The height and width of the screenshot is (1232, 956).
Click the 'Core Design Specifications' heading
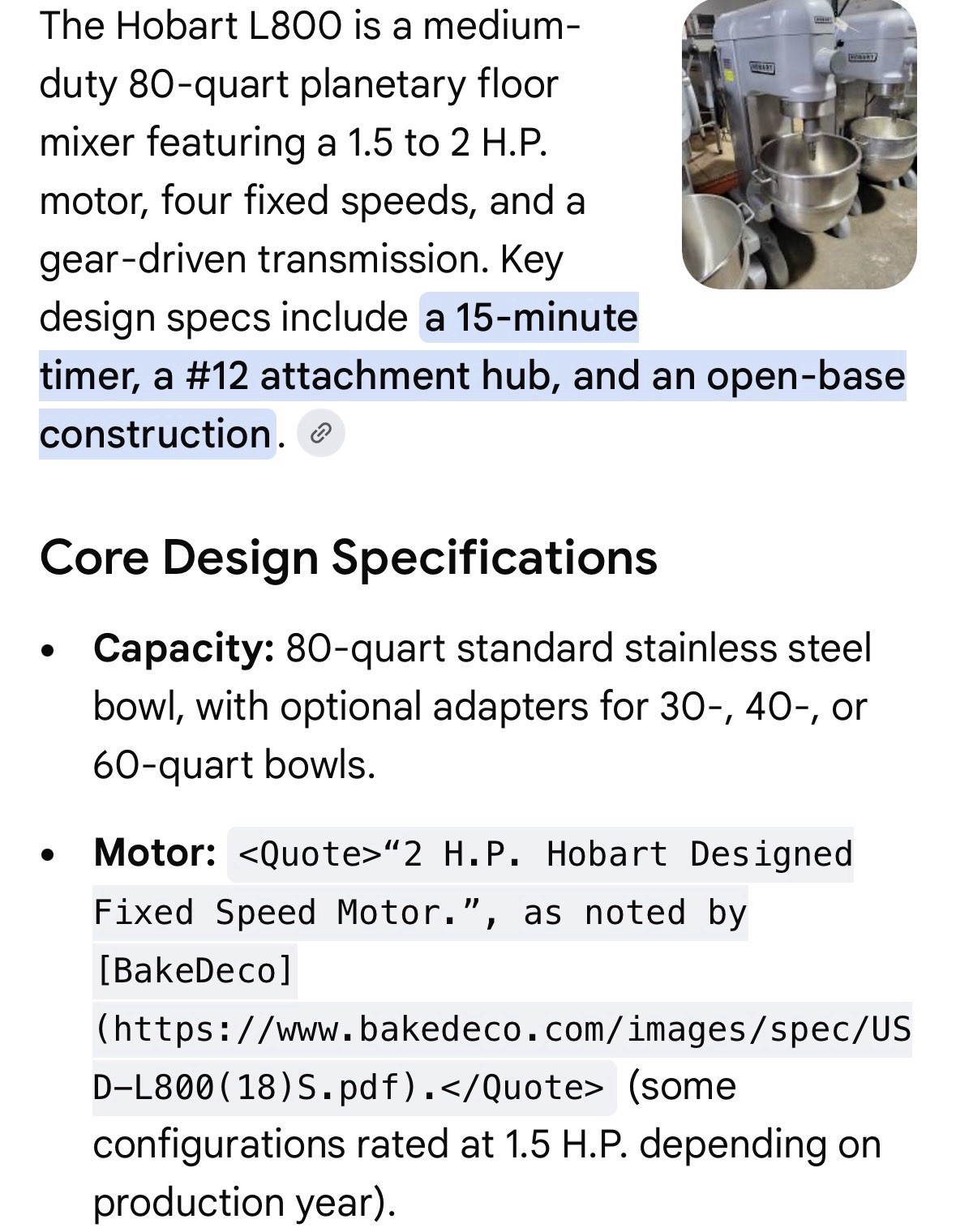point(349,558)
